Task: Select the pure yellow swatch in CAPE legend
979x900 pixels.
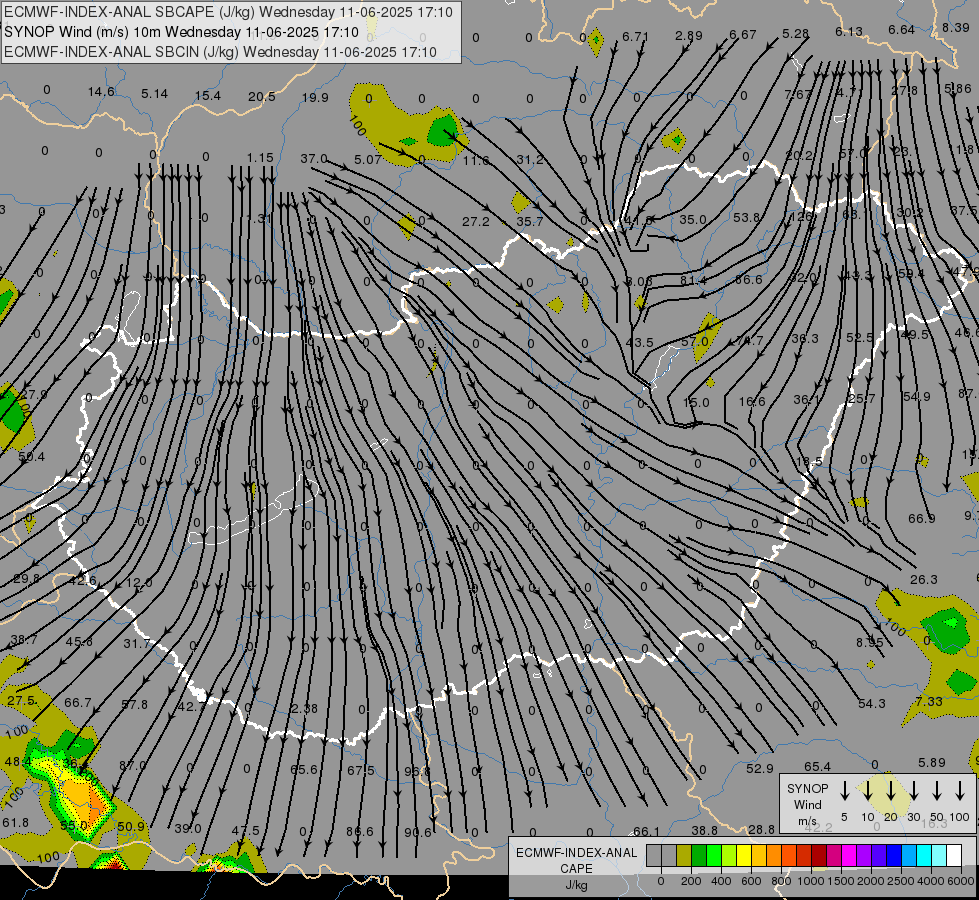Action: 744,856
